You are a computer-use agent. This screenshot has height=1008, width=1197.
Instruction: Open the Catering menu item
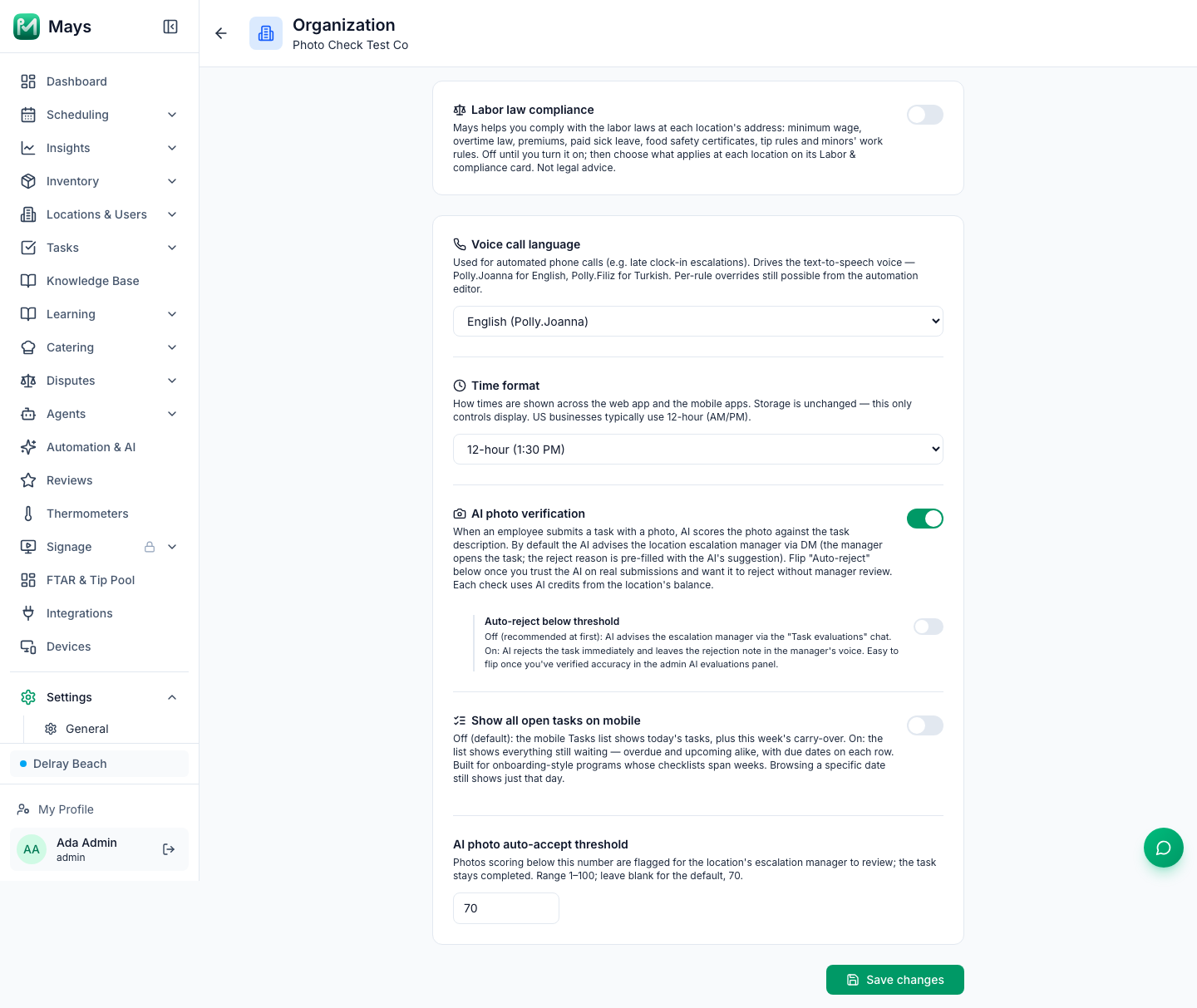(x=99, y=347)
